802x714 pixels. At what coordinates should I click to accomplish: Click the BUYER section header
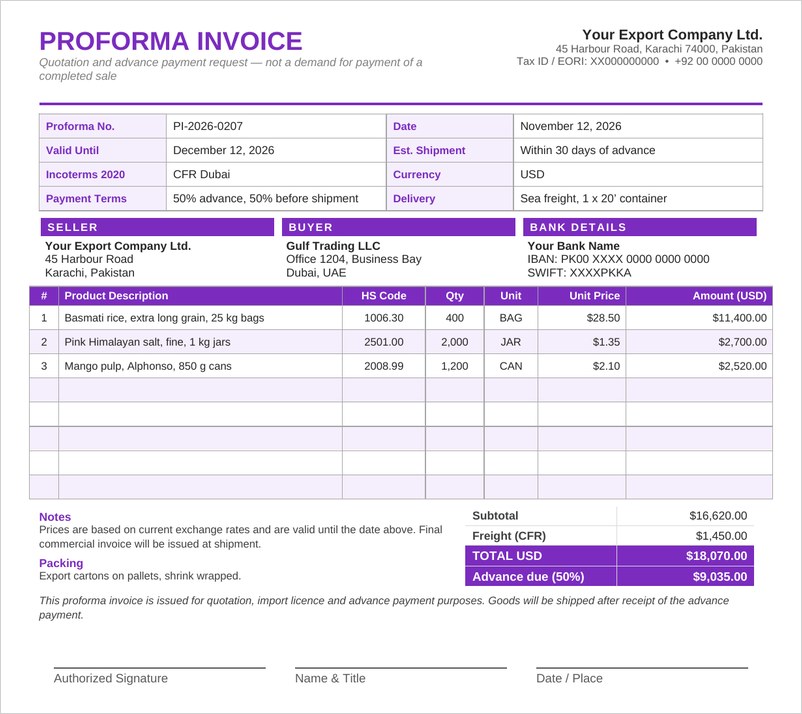click(x=398, y=227)
